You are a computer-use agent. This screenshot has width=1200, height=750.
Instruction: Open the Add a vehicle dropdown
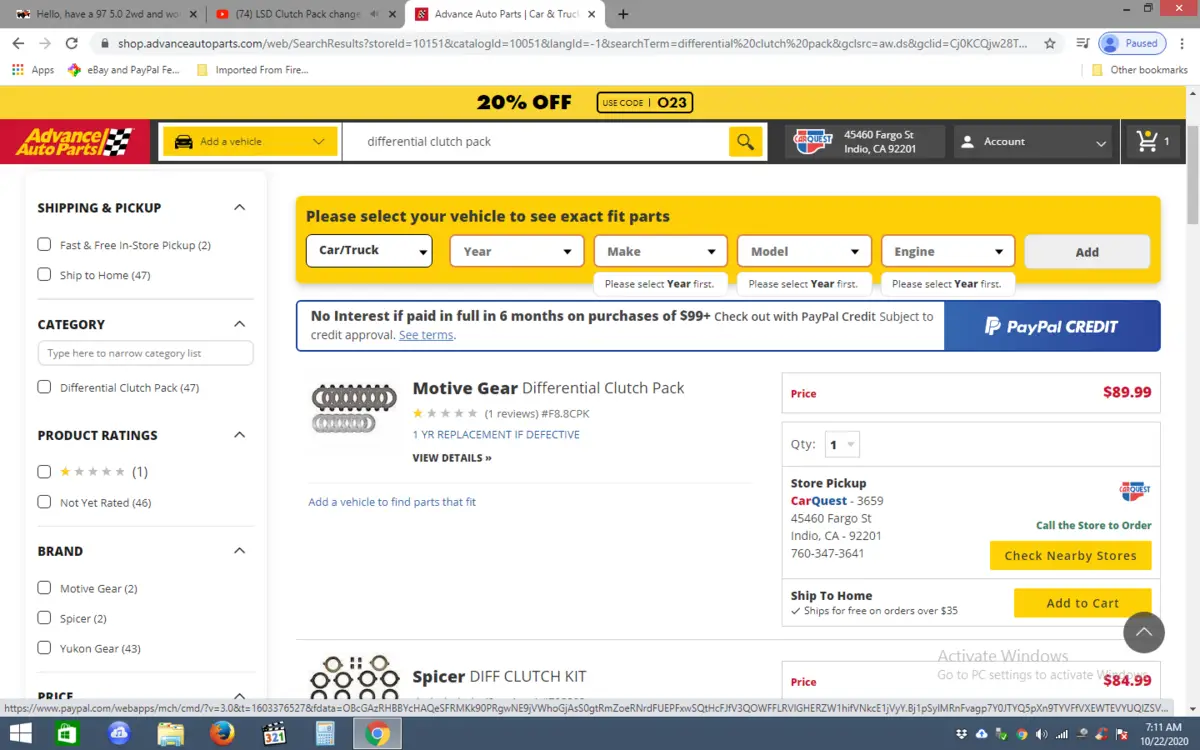tap(250, 142)
